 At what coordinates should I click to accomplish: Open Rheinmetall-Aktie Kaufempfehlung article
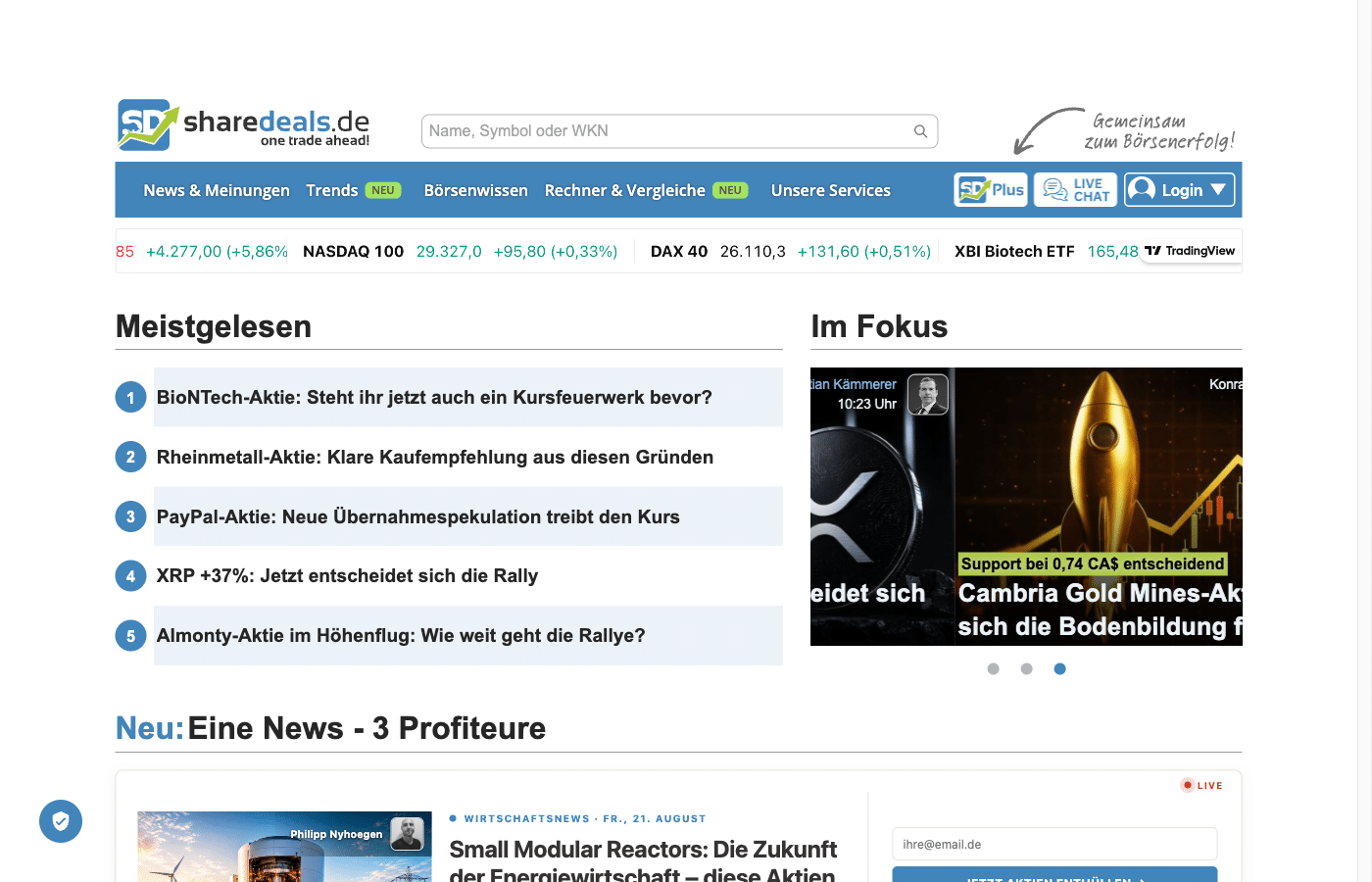[435, 457]
